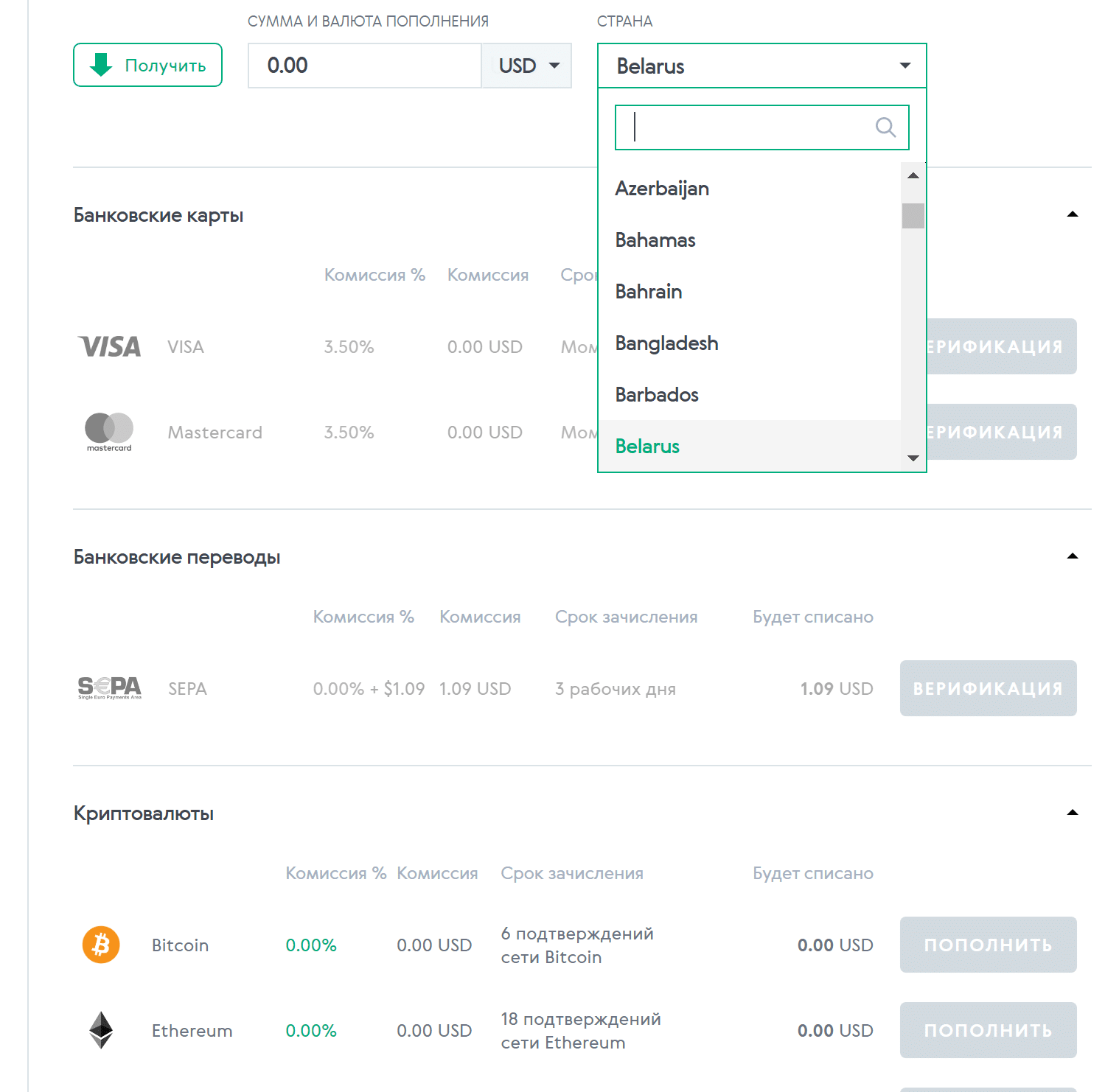This screenshot has width=1105, height=1092.
Task: Click the Mastercard logo icon
Action: pyautogui.click(x=109, y=431)
